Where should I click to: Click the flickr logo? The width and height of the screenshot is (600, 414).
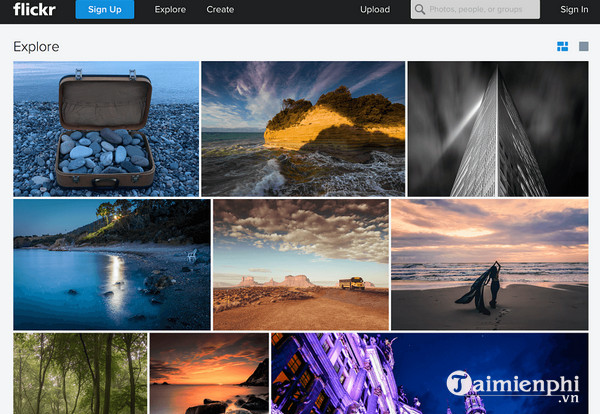pyautogui.click(x=34, y=9)
